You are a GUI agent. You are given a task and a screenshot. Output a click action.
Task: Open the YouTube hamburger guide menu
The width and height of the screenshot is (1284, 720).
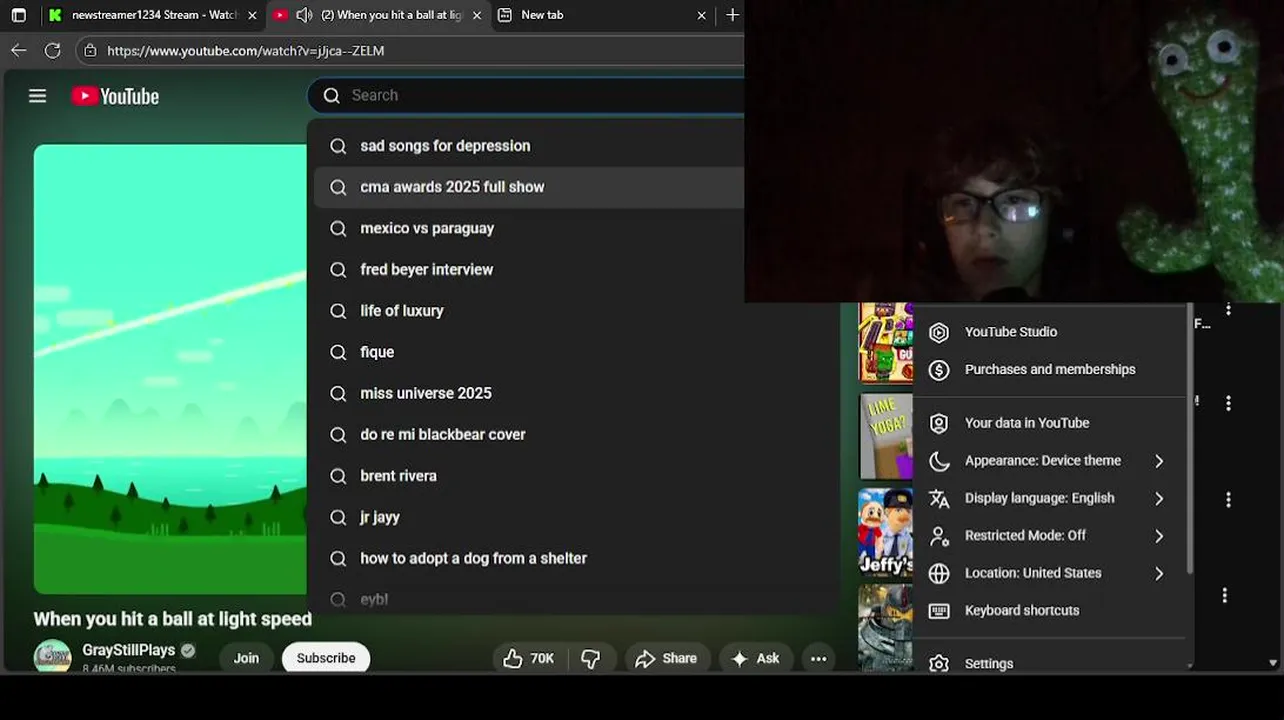tap(37, 96)
